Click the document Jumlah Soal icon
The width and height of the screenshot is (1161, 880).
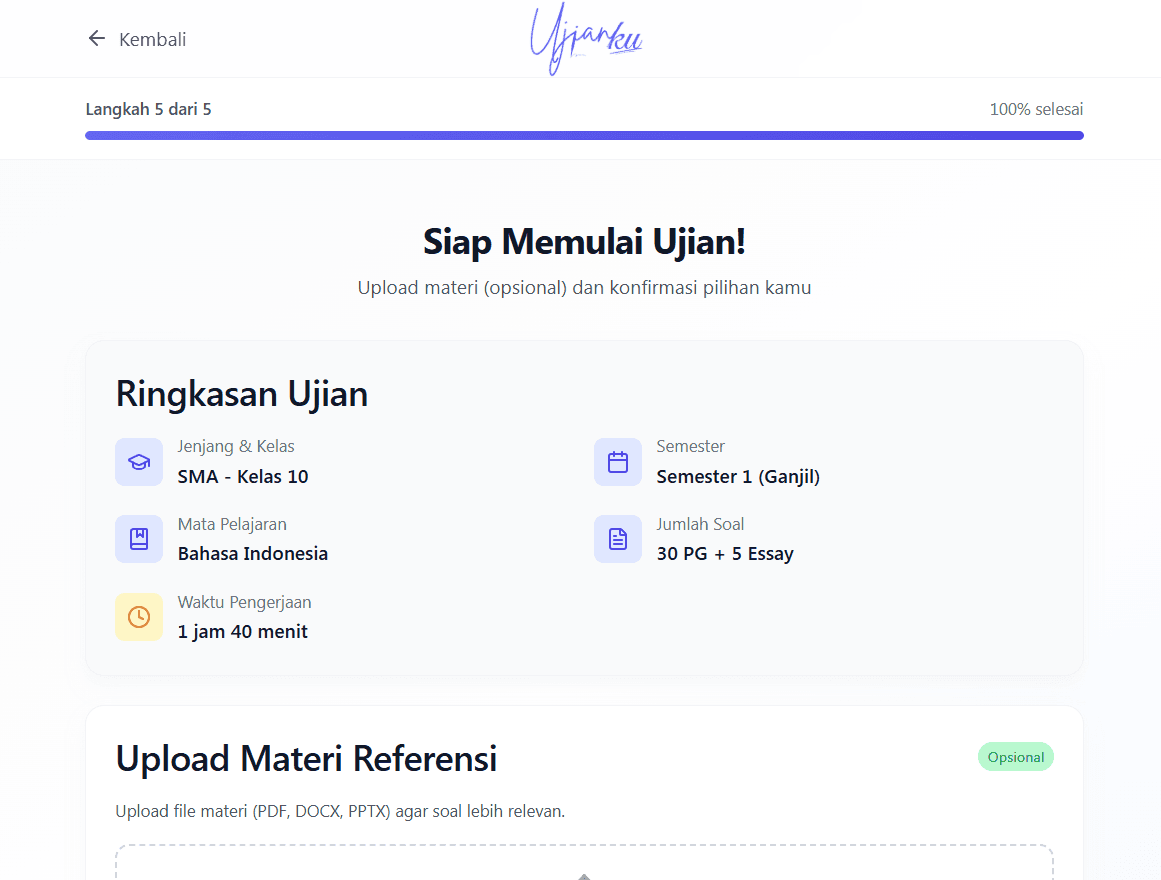pos(618,539)
